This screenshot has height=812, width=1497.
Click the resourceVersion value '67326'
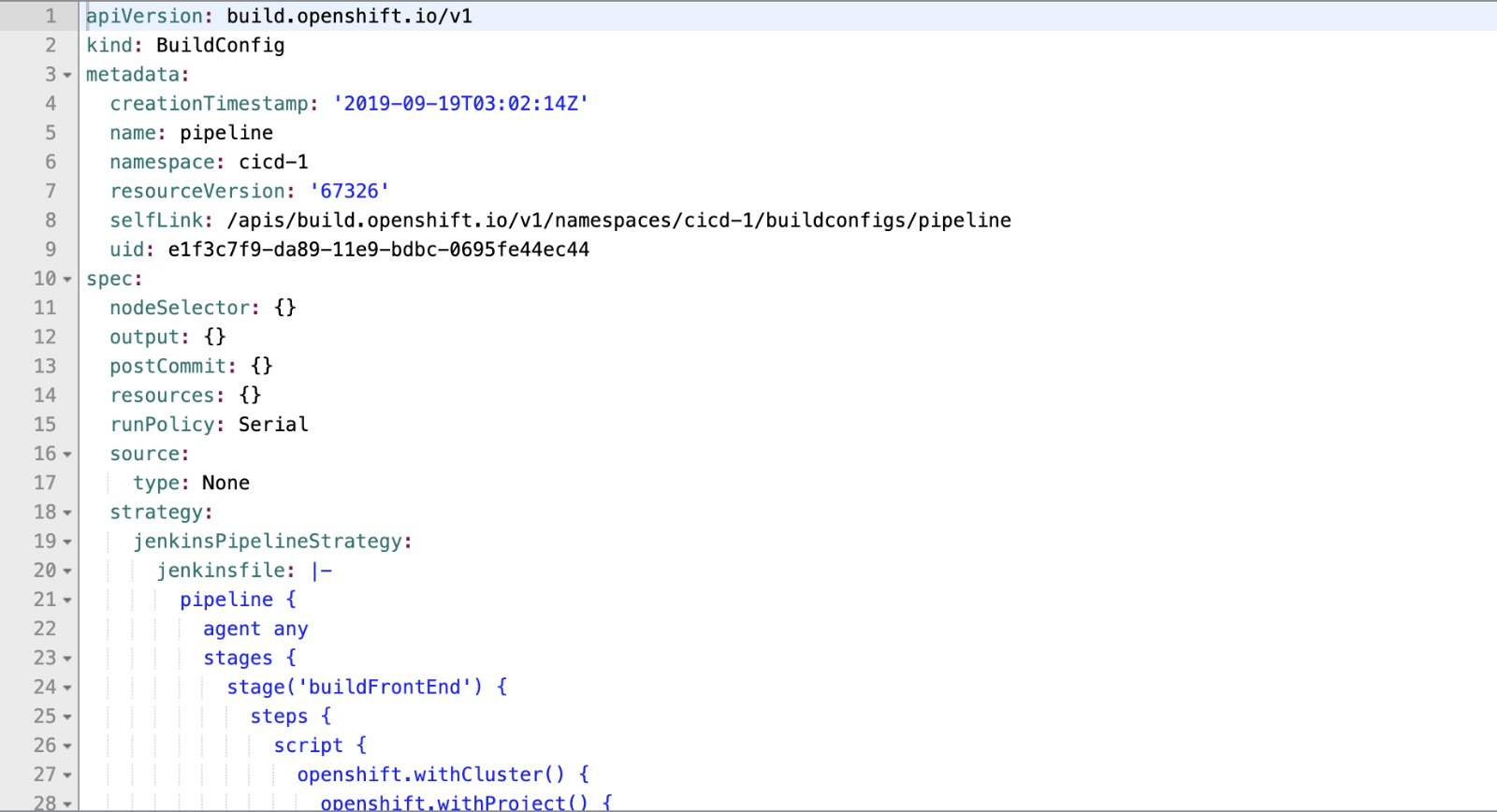pyautogui.click(x=349, y=191)
